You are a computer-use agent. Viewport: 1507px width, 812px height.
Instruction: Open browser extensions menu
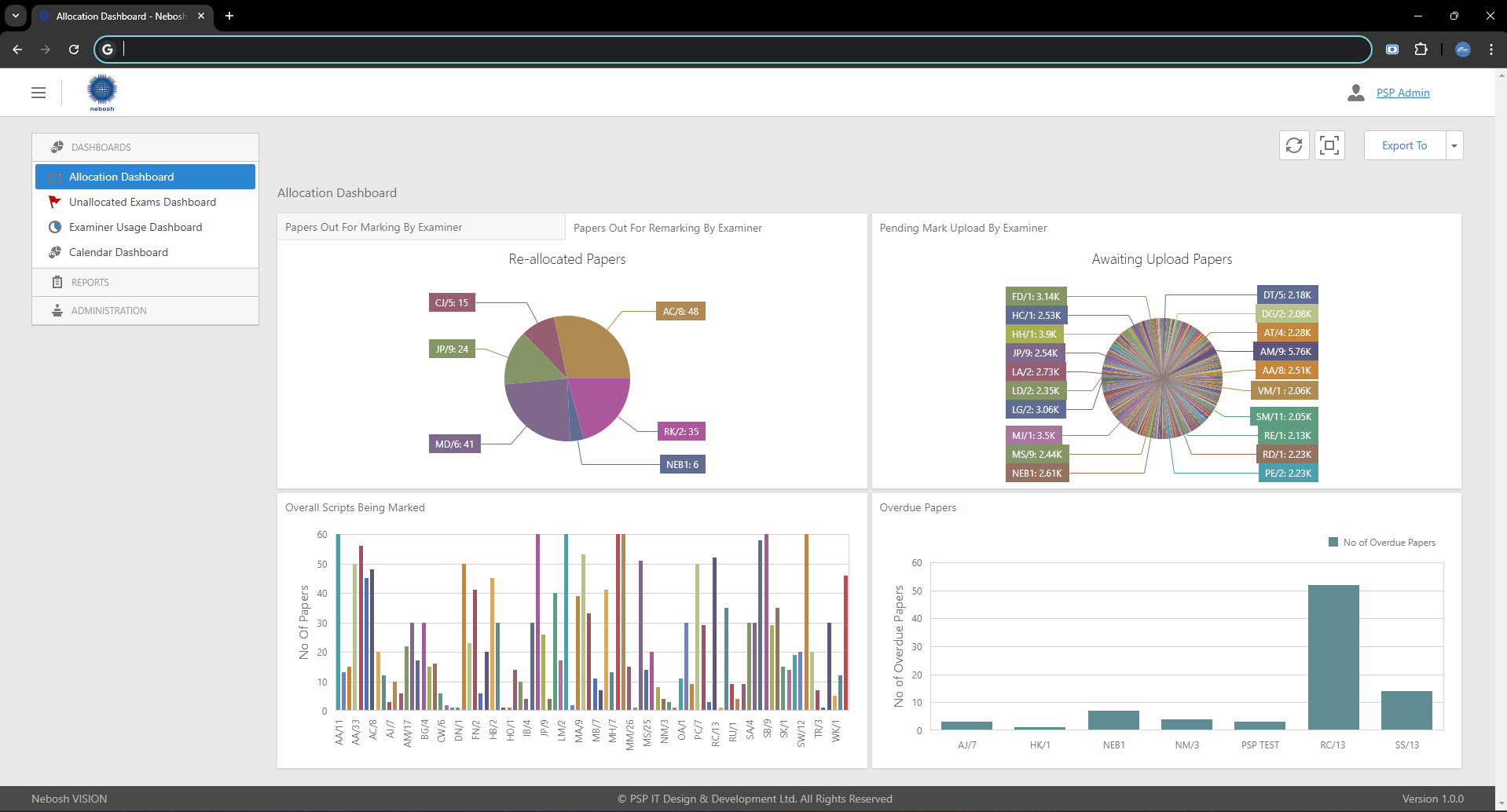click(1421, 49)
